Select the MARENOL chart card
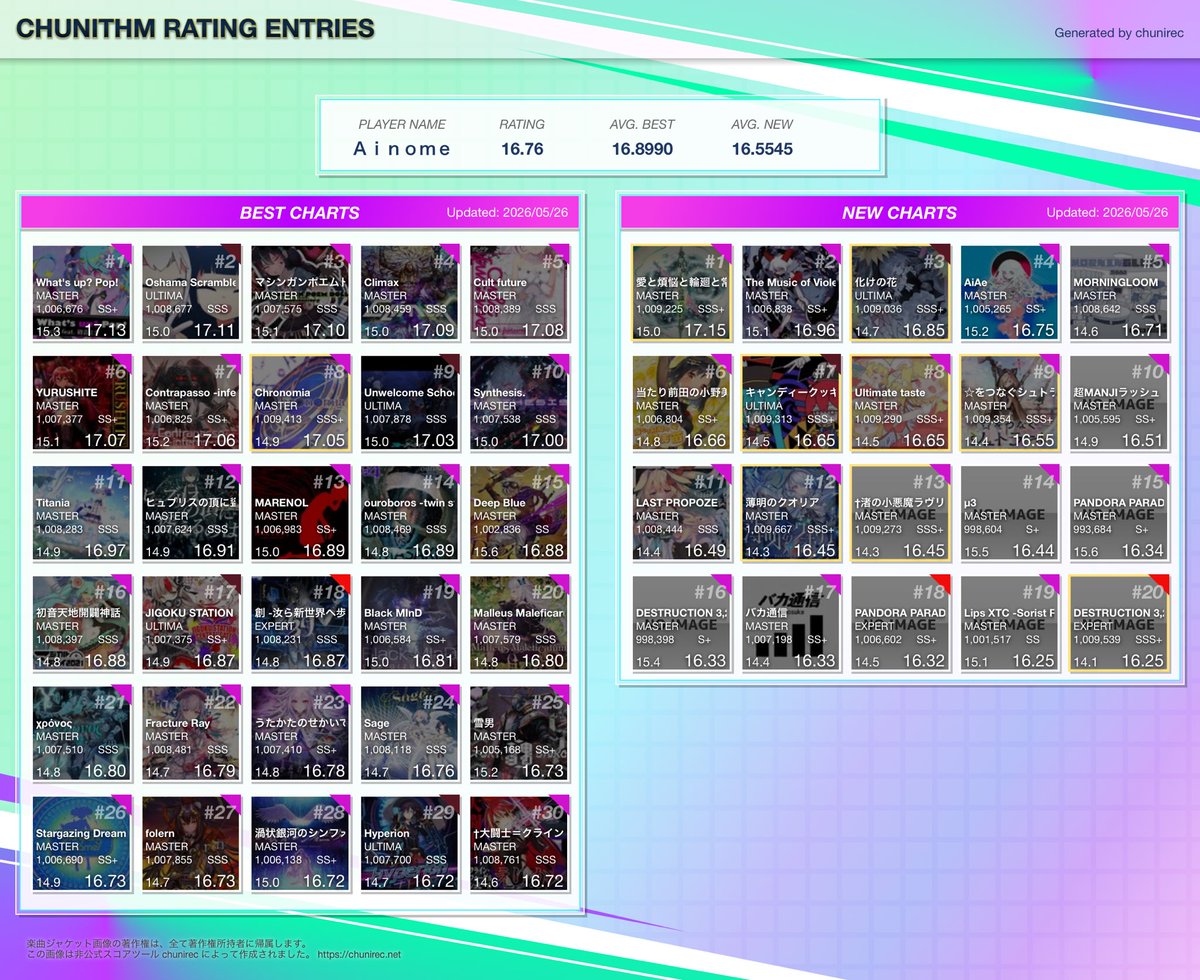Image resolution: width=1200 pixels, height=980 pixels. click(x=301, y=513)
